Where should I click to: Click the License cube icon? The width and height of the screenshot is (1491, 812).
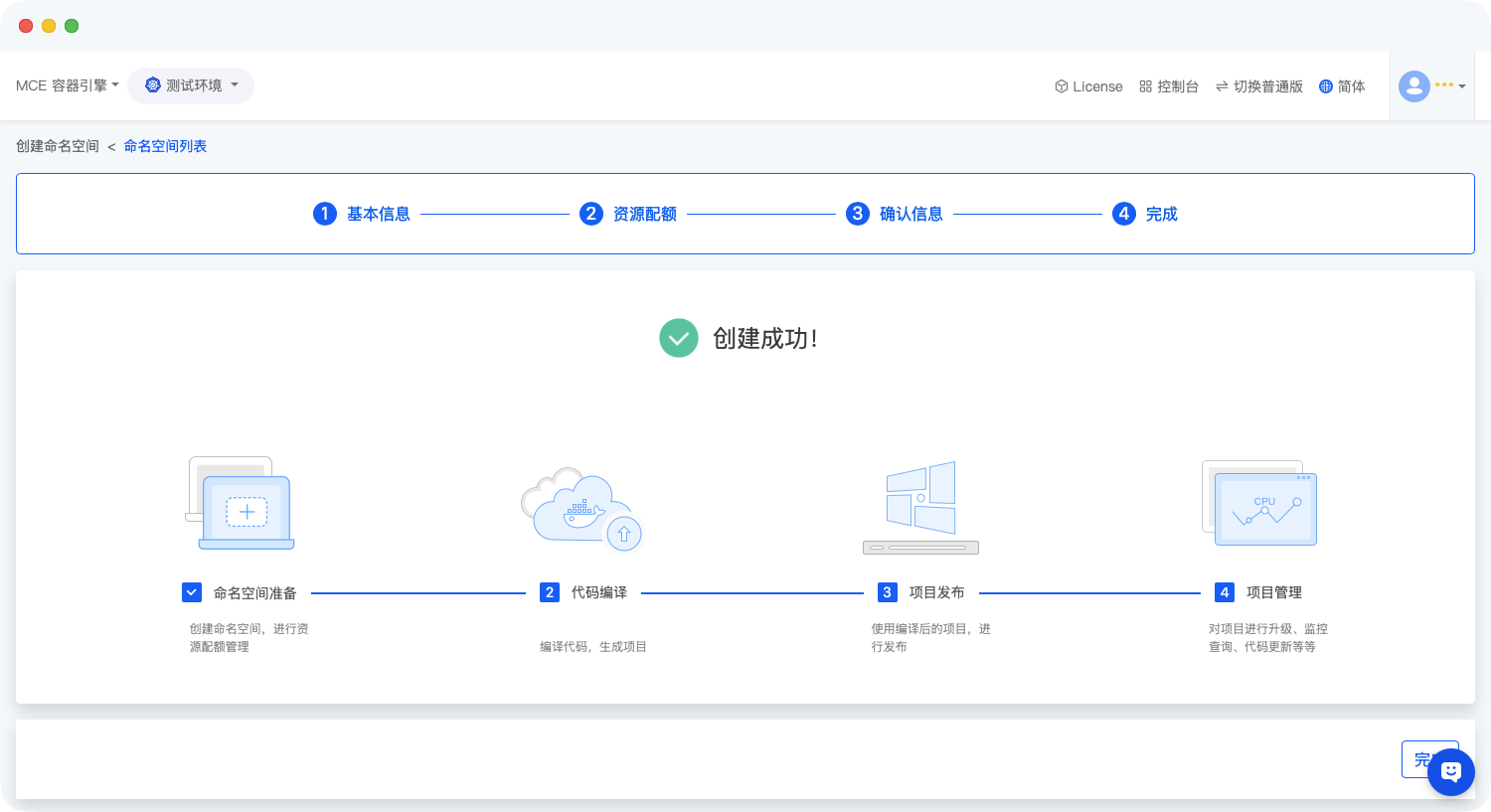1061,86
